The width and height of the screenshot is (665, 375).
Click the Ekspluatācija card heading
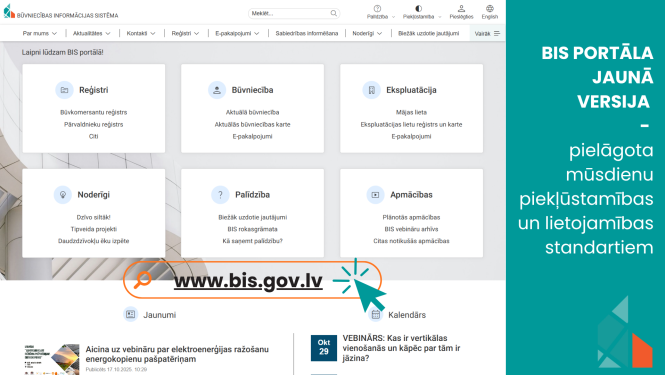coord(411,90)
